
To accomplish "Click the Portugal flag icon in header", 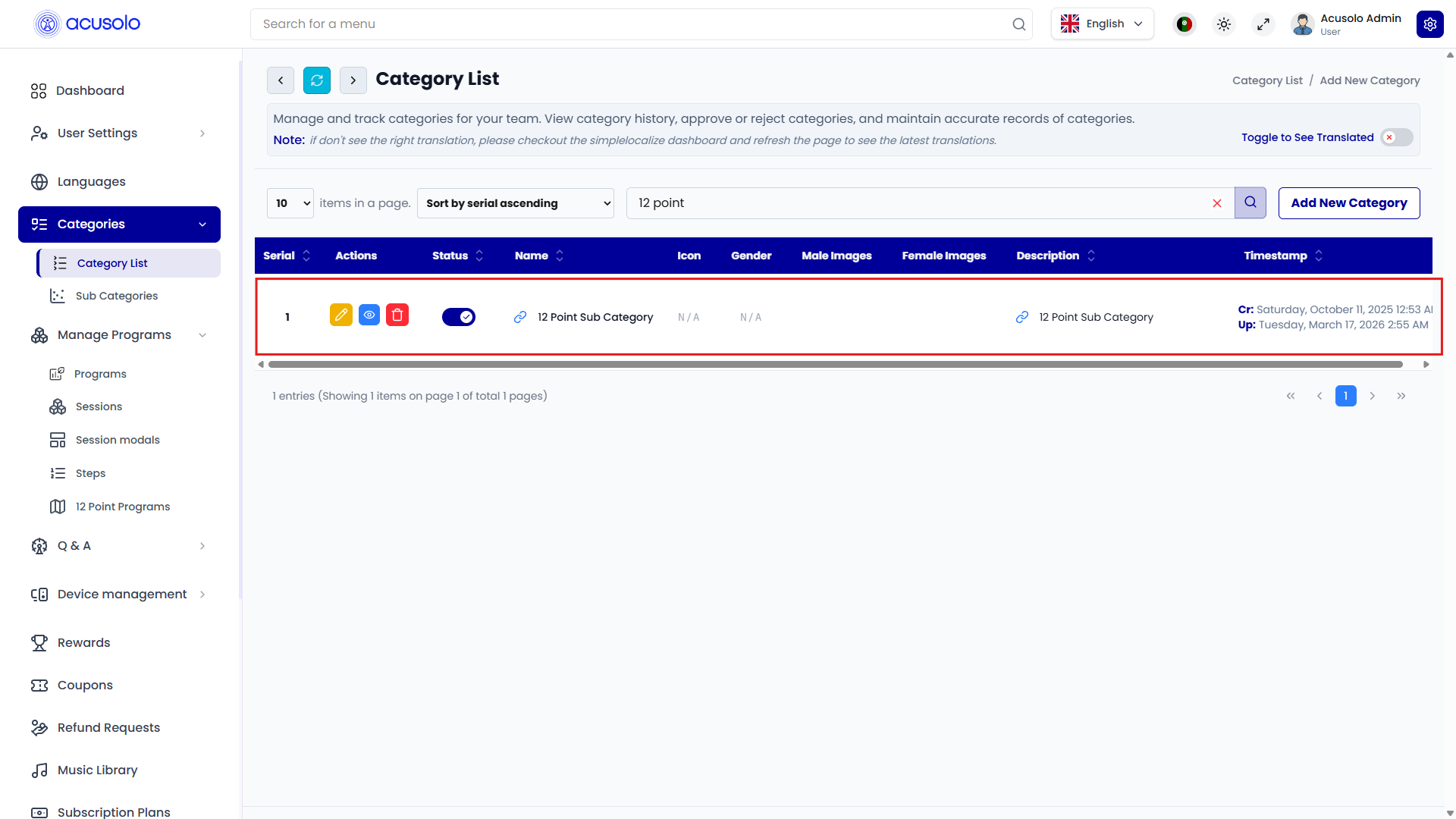I will 1184,24.
